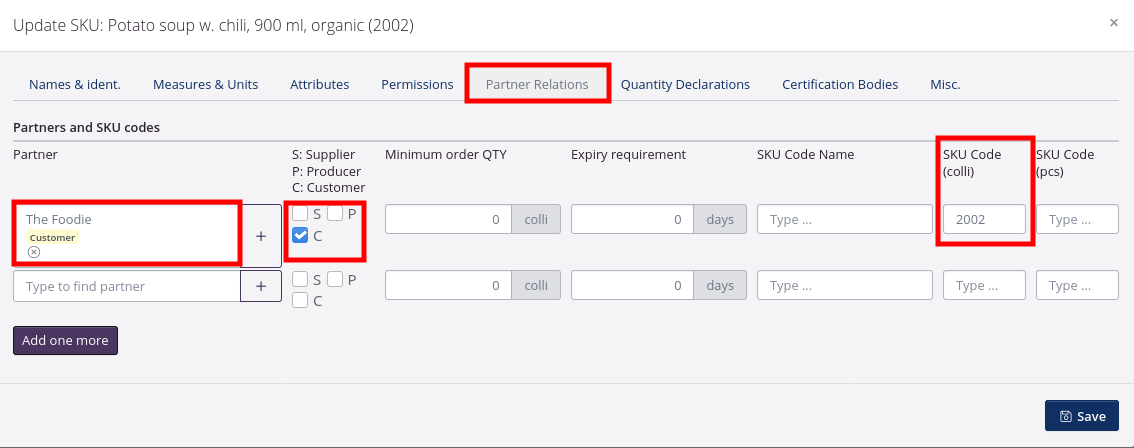Enable Supplier checkbox for The Foodie
The height and width of the screenshot is (448, 1134).
300,213
